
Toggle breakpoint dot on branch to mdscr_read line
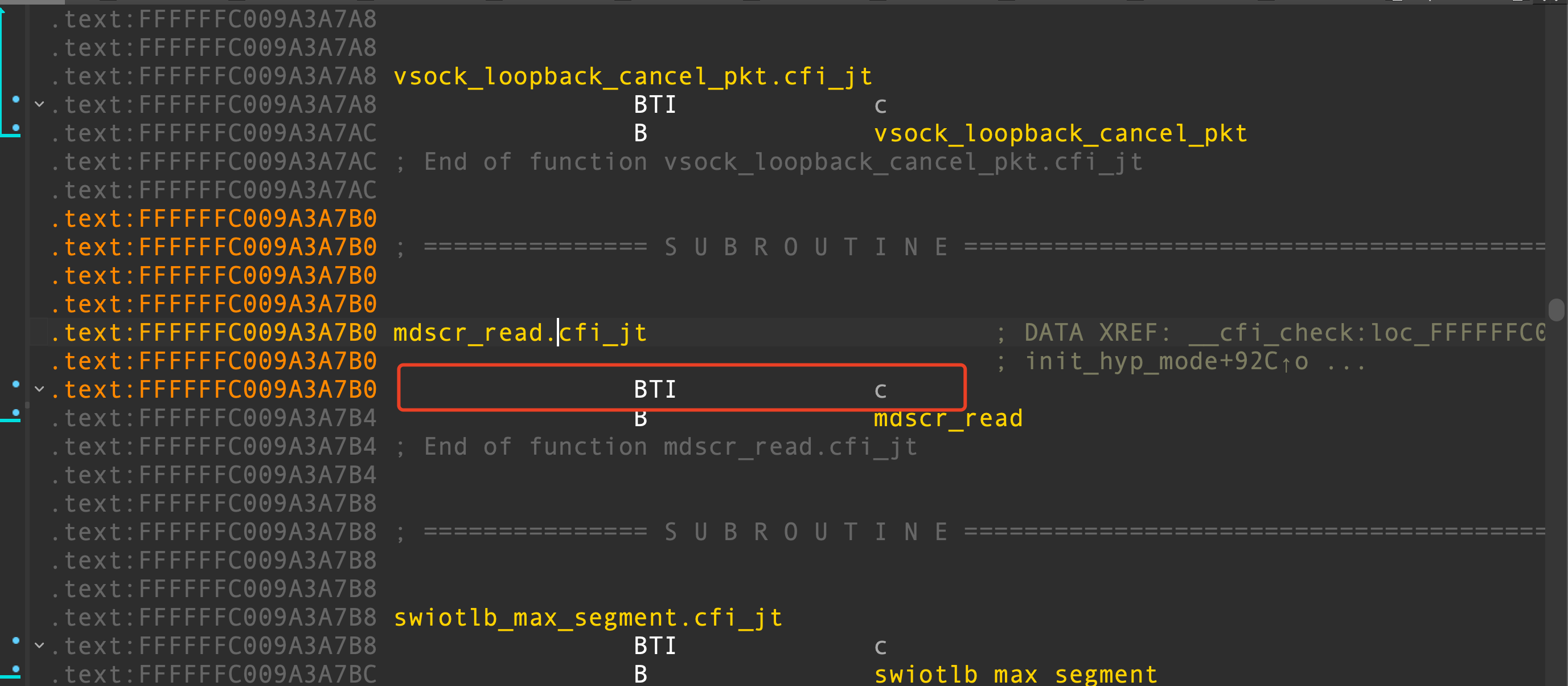click(16, 413)
